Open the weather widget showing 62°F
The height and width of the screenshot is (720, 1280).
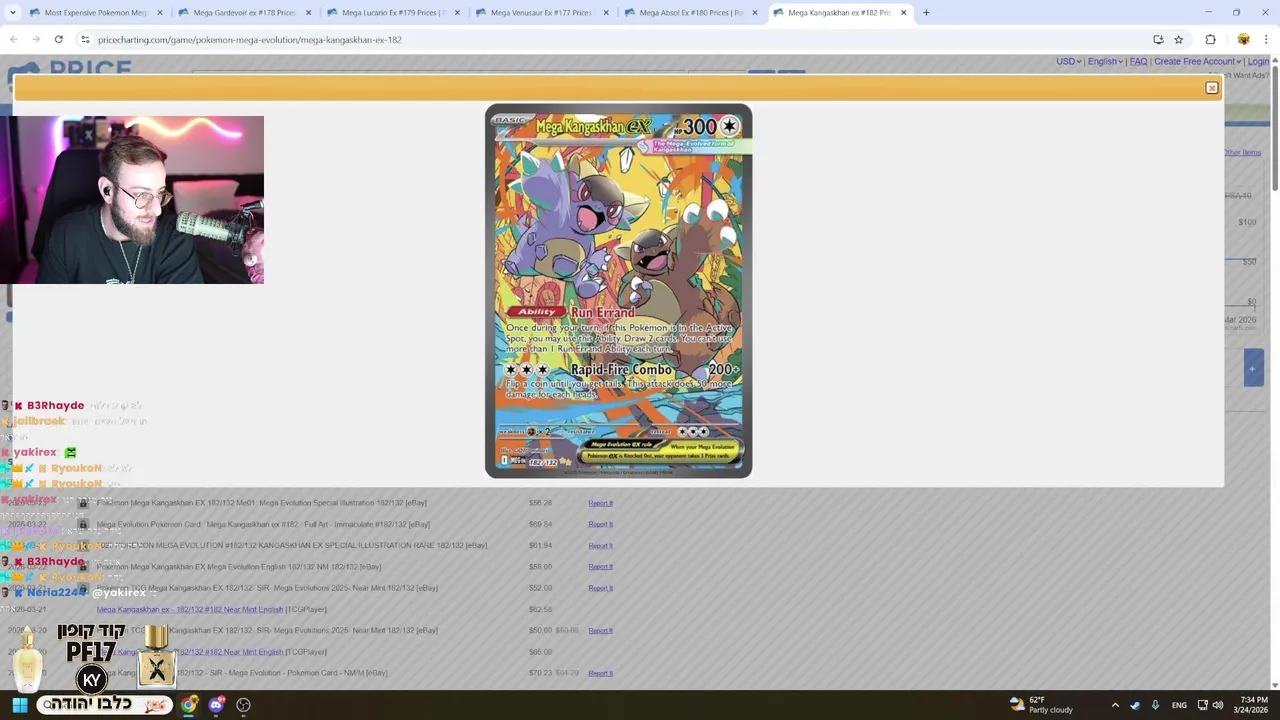click(x=1040, y=705)
